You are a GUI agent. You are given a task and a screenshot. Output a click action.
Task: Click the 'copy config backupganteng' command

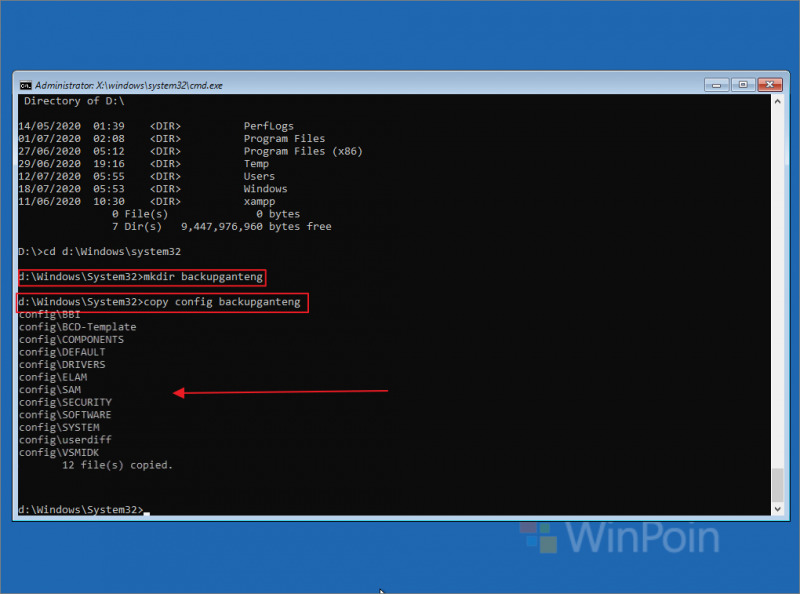222,302
